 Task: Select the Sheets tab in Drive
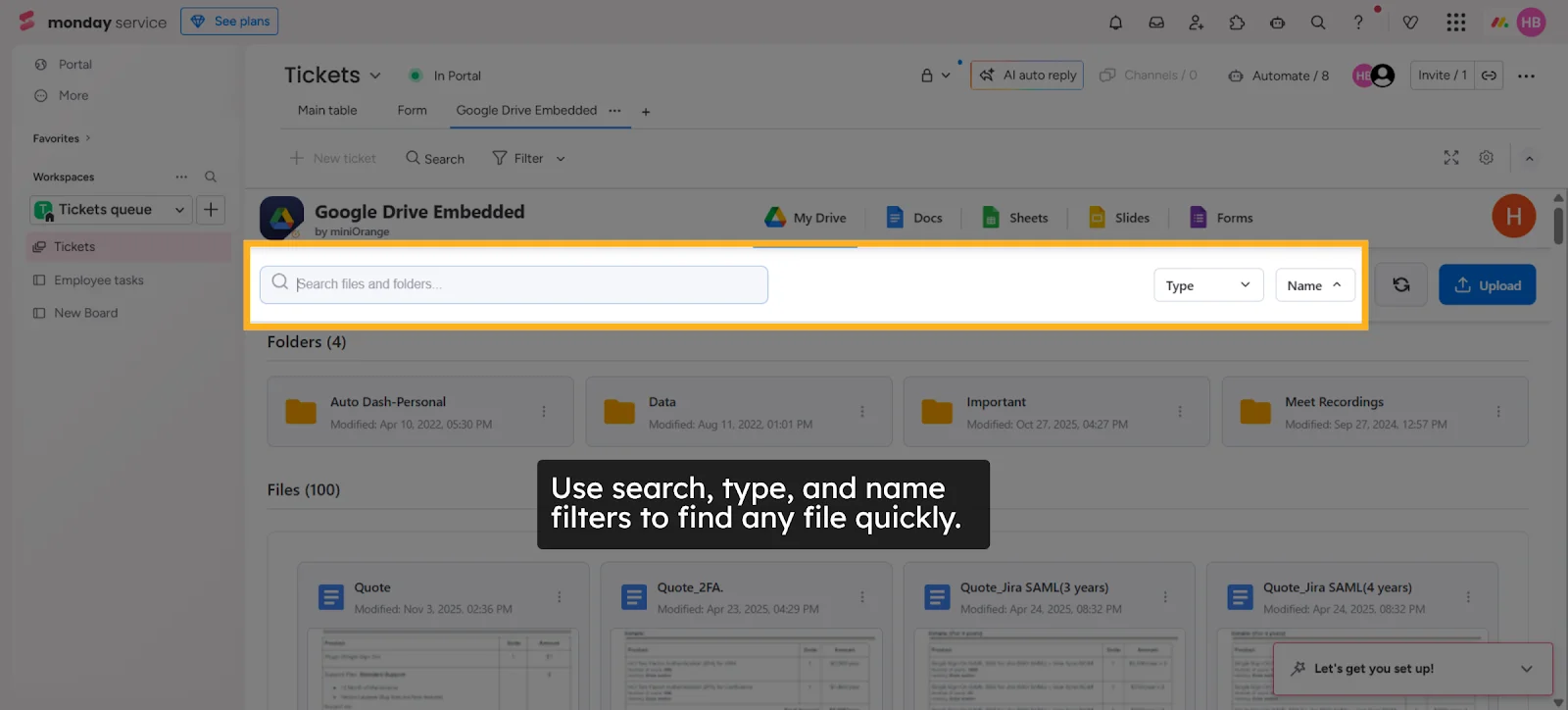point(1015,218)
